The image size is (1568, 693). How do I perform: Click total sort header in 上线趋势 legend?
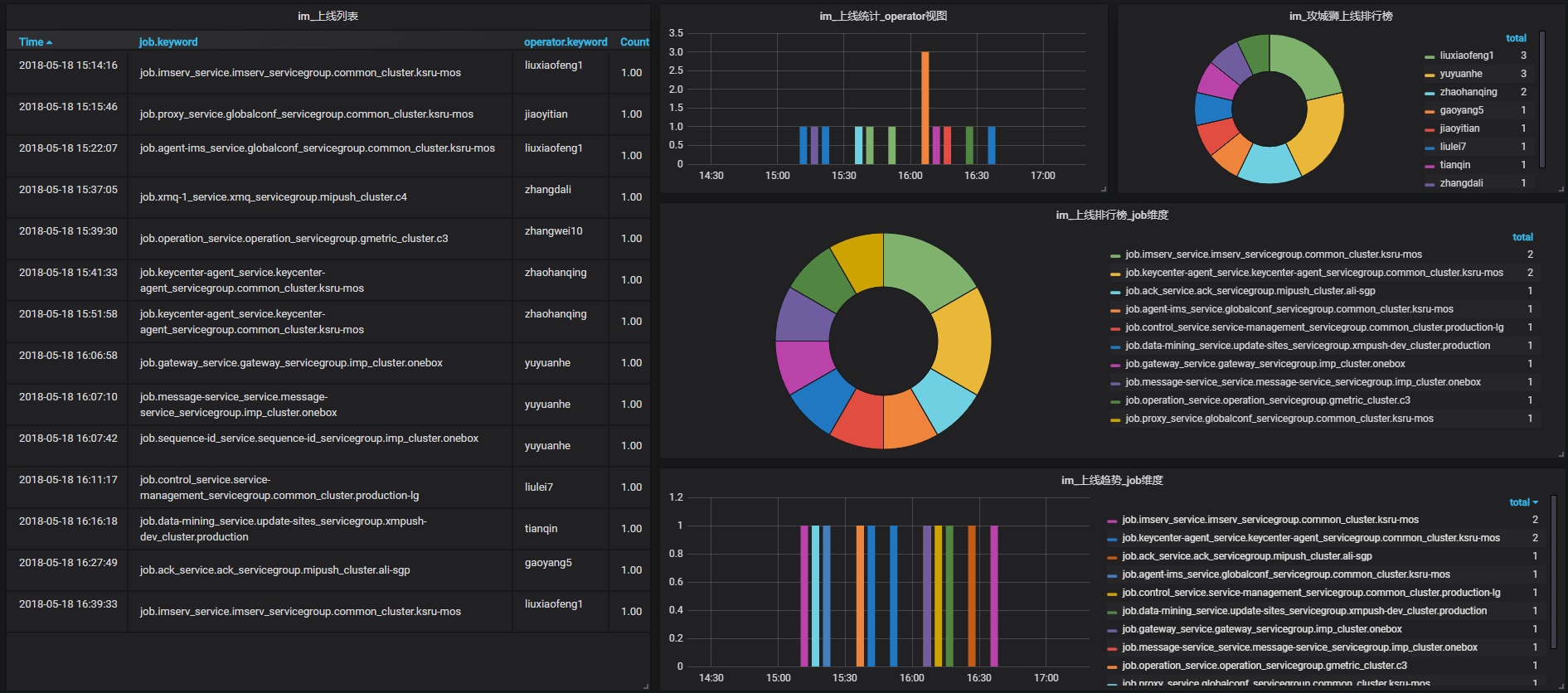coord(1523,502)
